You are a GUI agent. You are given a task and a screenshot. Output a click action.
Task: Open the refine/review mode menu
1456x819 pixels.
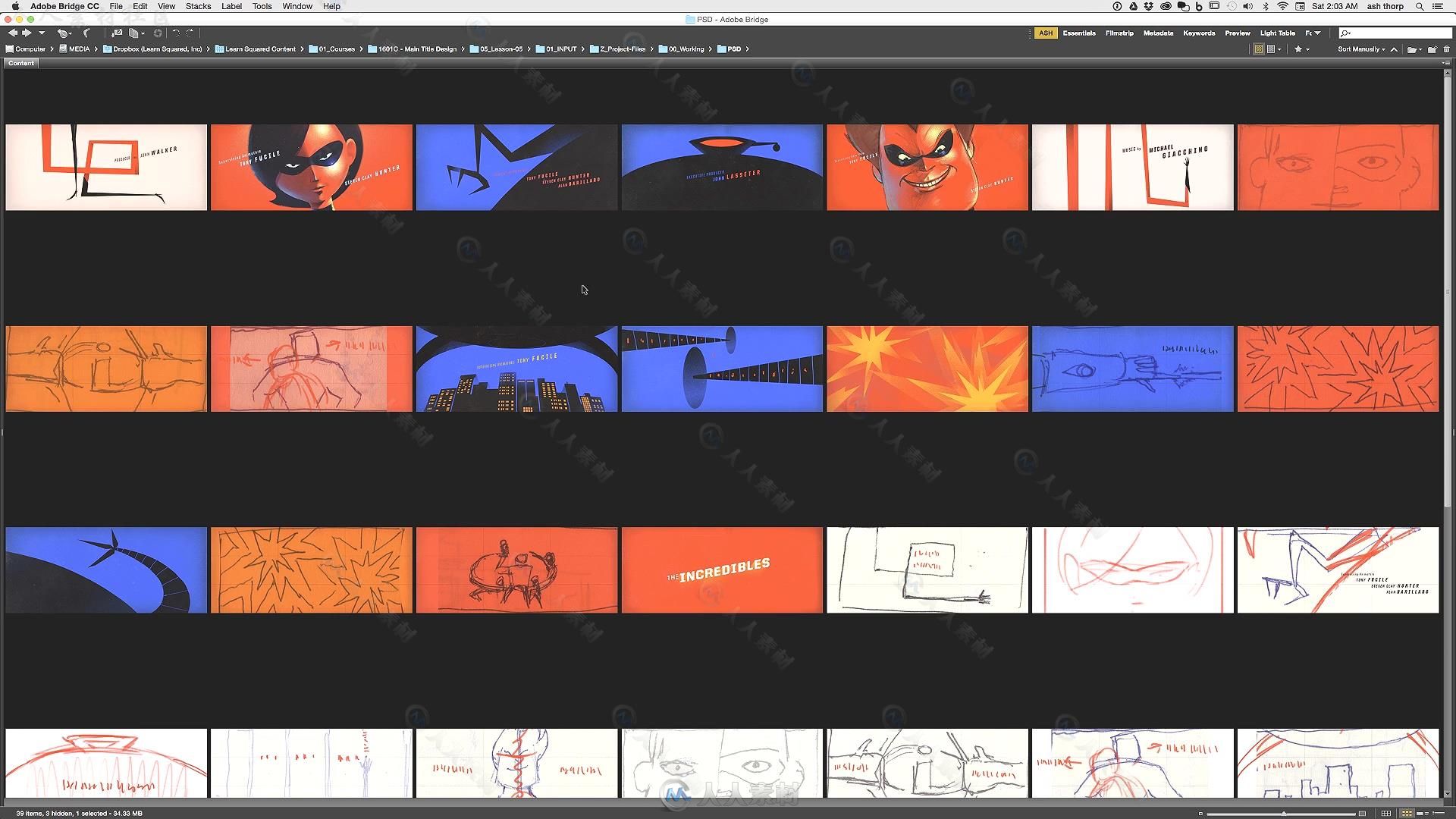click(x=136, y=33)
